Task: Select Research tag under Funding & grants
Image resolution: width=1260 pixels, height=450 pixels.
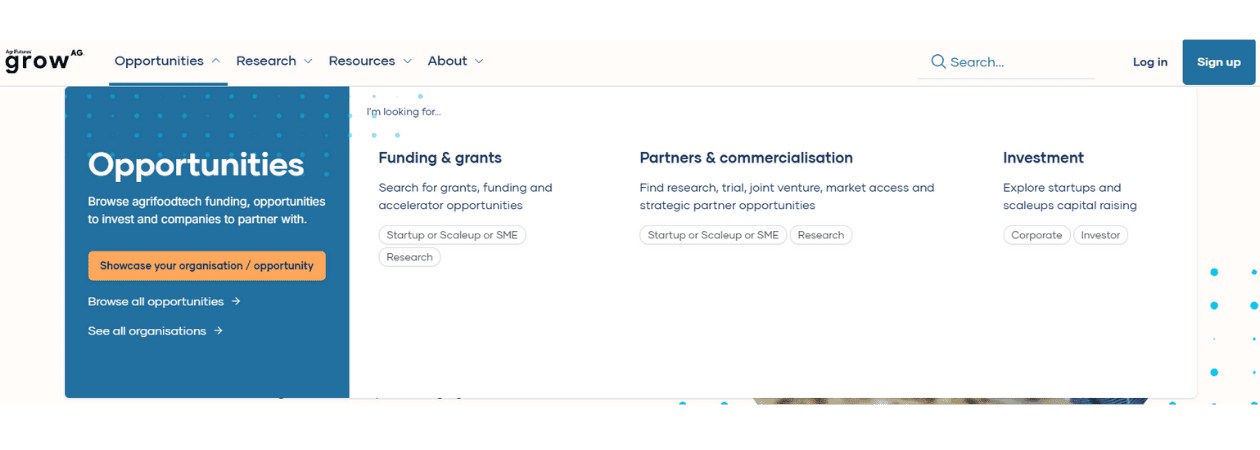Action: (x=409, y=257)
